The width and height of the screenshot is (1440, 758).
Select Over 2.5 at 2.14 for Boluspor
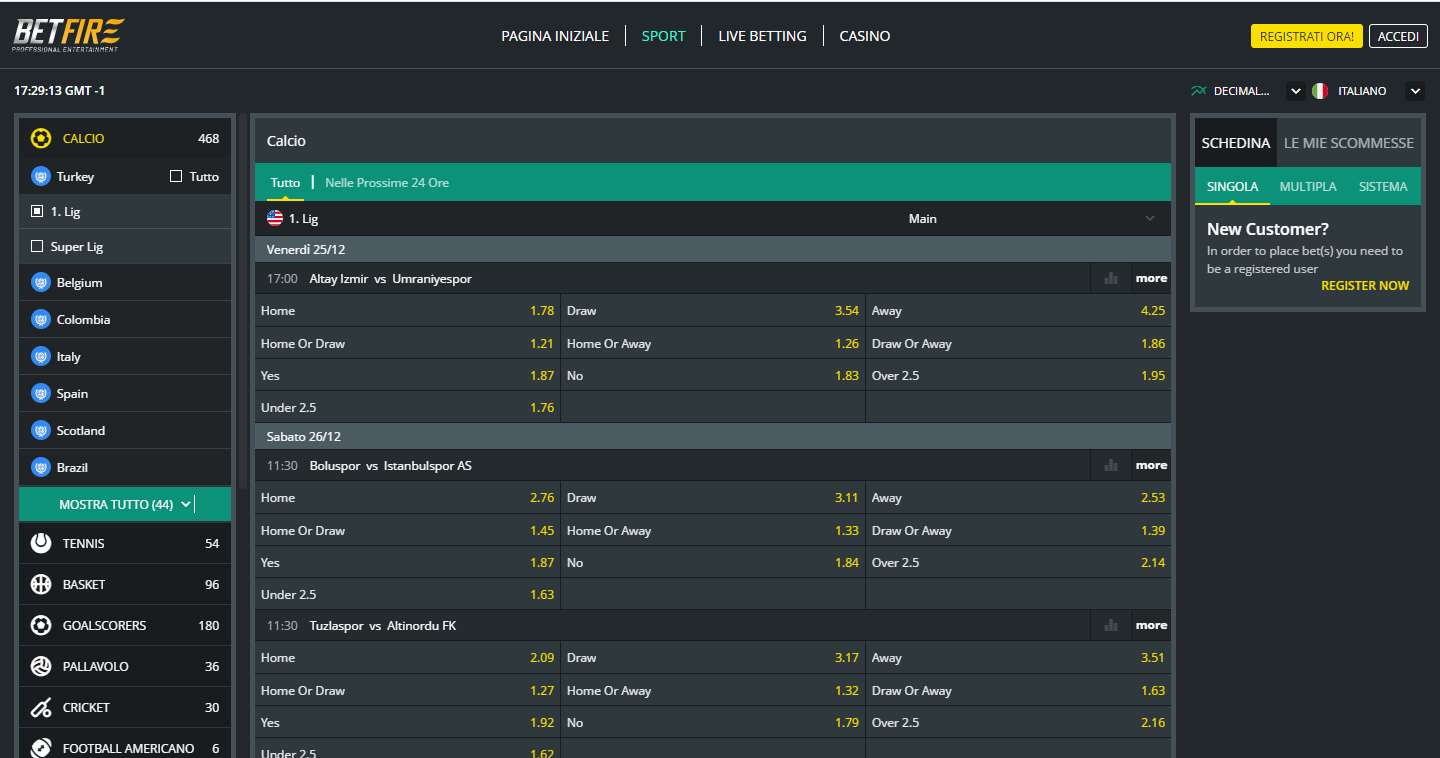click(x=1018, y=563)
